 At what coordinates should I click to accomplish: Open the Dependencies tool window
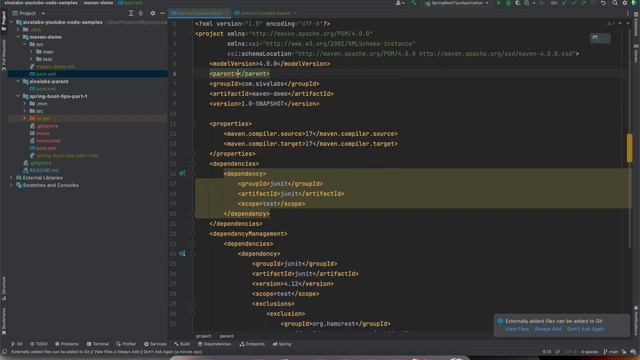tap(214, 344)
